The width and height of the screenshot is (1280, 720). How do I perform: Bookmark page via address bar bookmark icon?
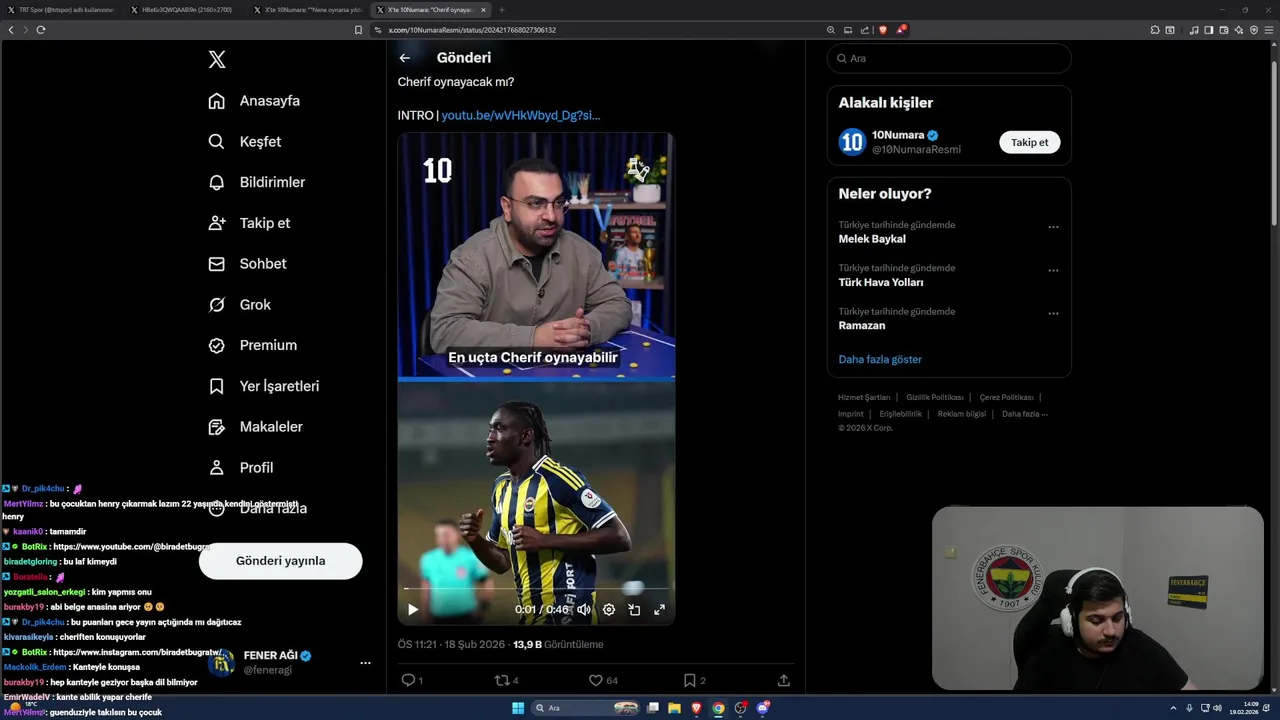[x=358, y=30]
